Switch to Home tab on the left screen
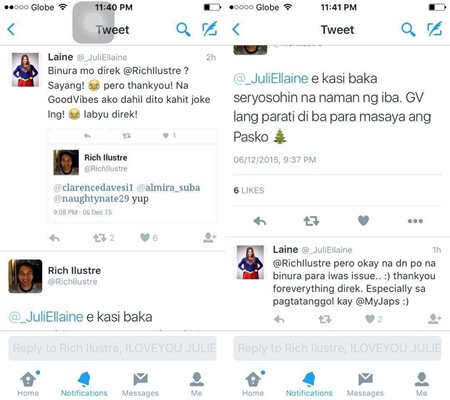450x400 pixels. click(x=28, y=383)
